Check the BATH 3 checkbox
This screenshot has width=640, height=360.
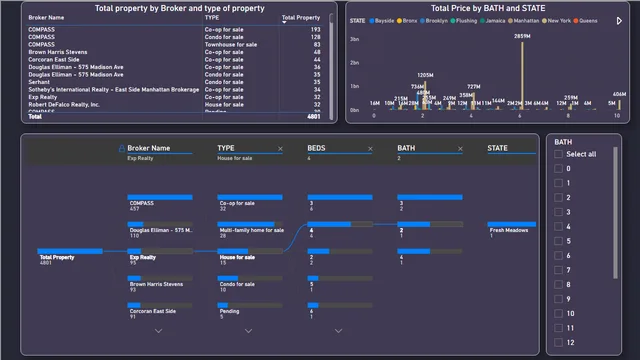pos(558,212)
